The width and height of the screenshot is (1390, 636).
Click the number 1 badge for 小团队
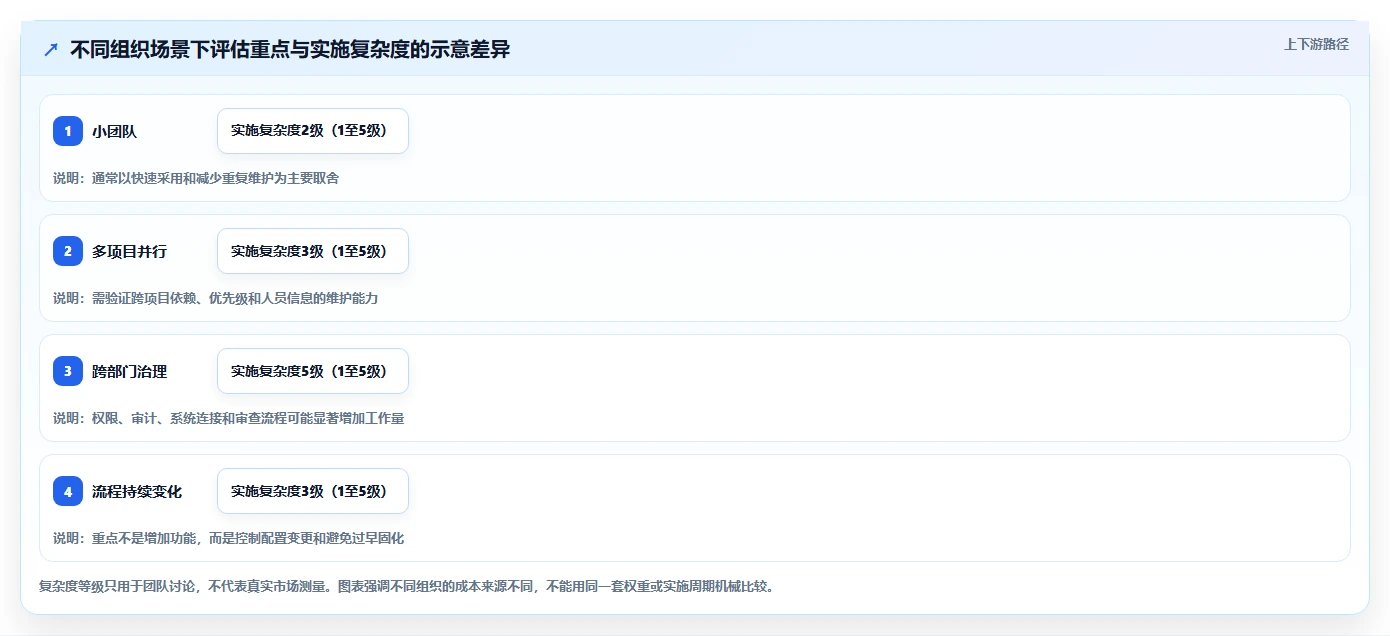click(68, 131)
